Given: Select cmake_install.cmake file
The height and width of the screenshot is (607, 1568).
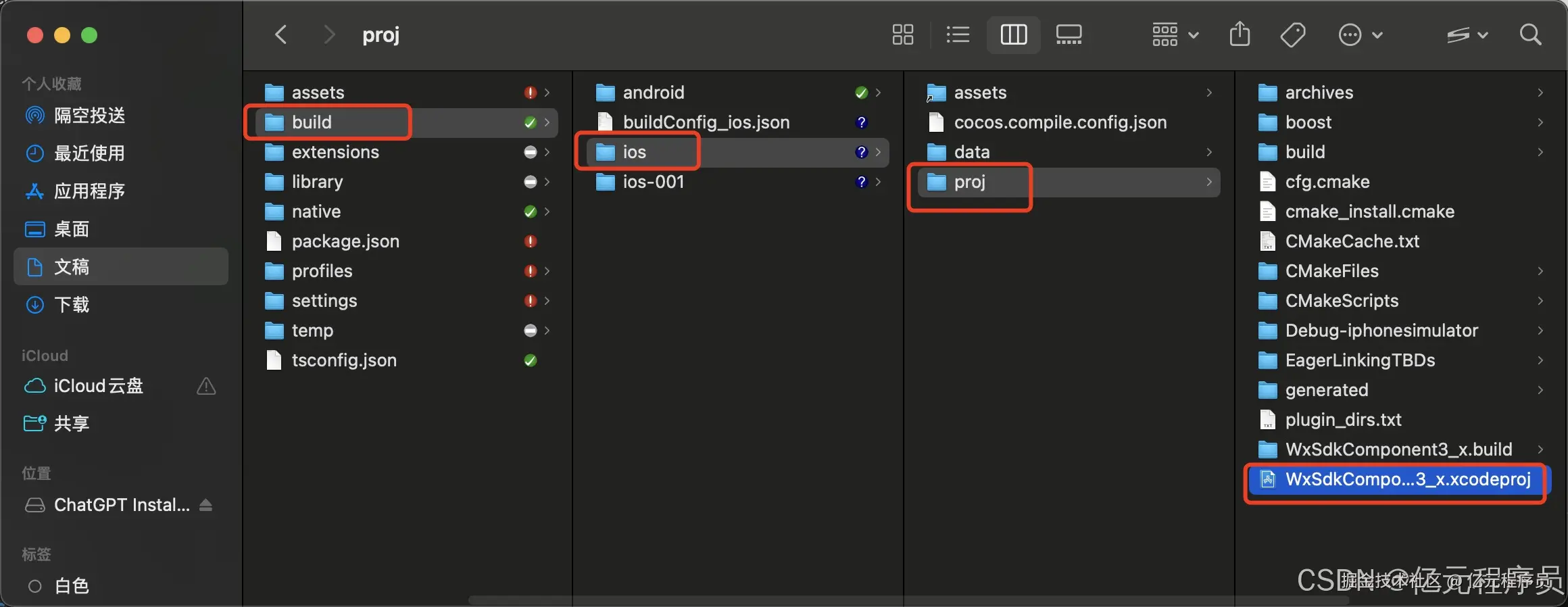Looking at the screenshot, I should [1400, 212].
